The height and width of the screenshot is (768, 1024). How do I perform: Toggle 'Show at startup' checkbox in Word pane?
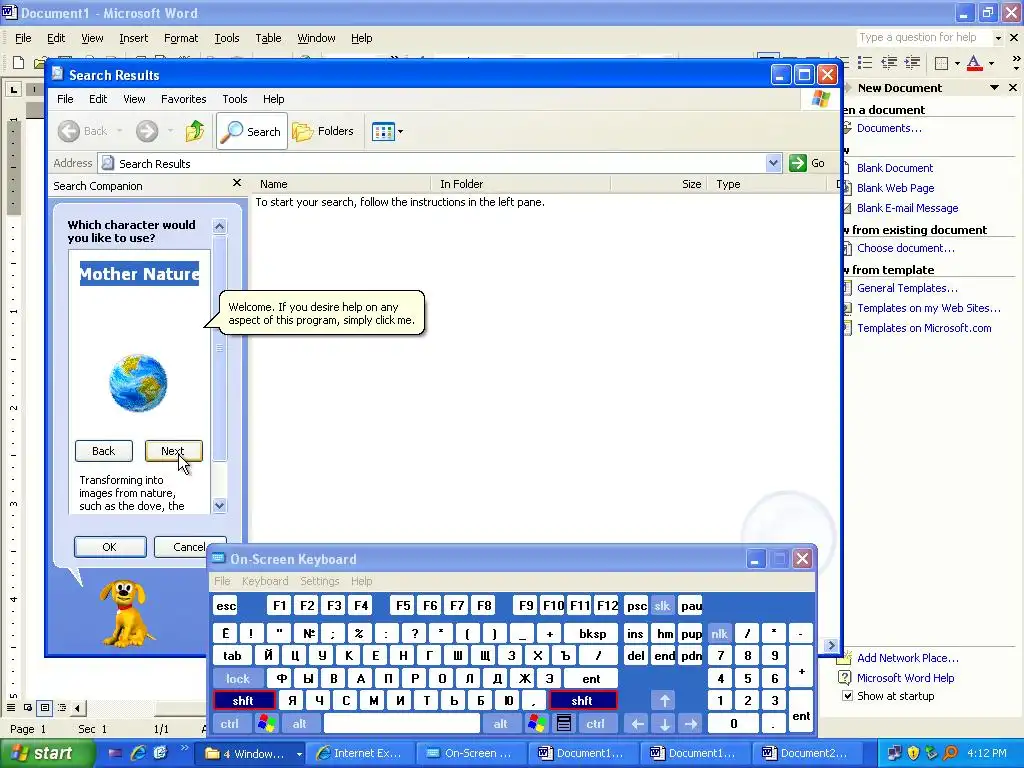point(847,696)
